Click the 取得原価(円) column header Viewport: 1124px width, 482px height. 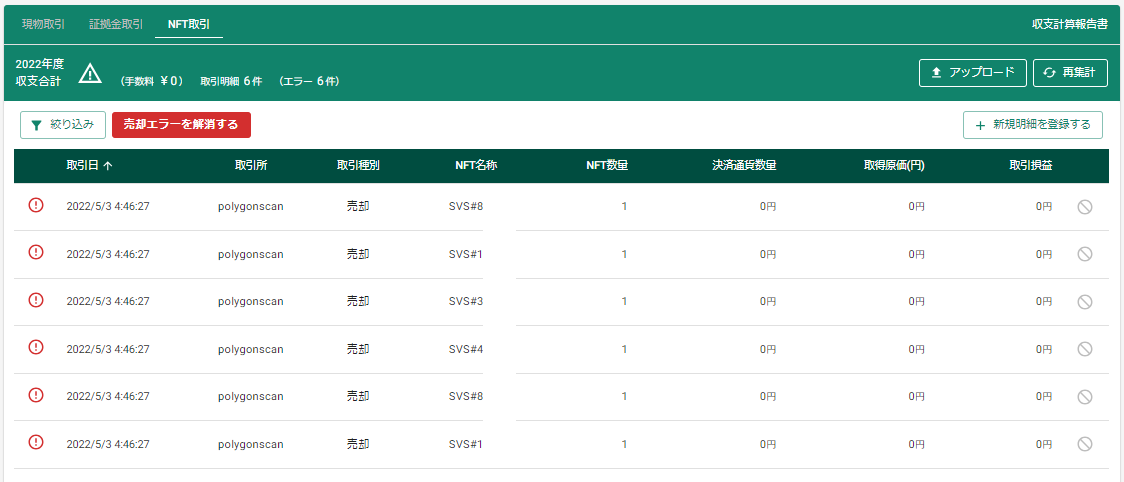[x=894, y=166]
